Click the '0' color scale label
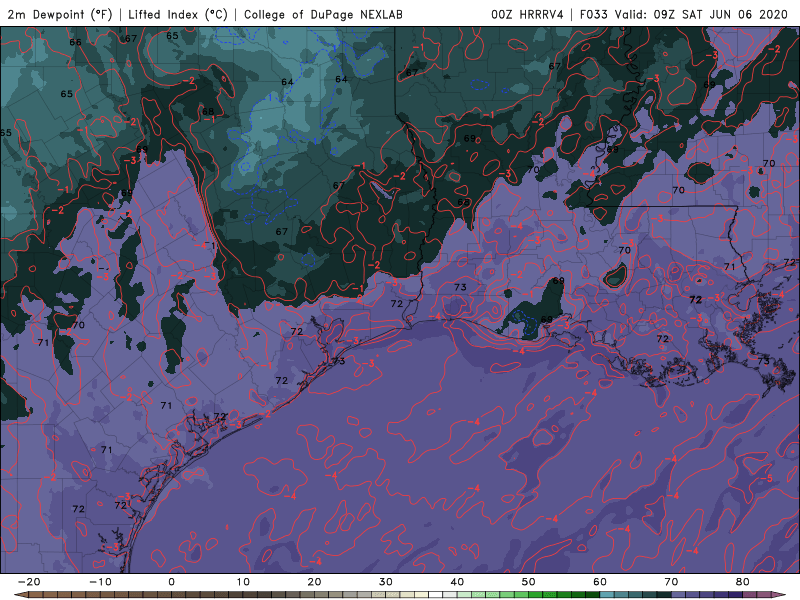 click(x=171, y=582)
